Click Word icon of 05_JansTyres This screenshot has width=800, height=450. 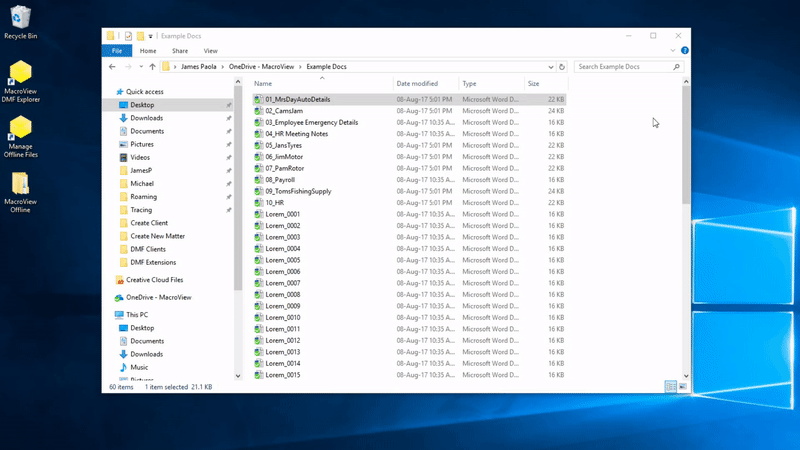[x=259, y=145]
